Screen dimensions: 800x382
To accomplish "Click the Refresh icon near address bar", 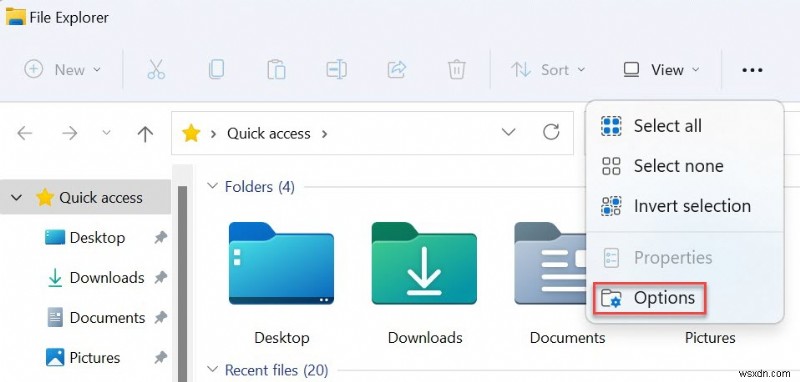I will [x=551, y=133].
